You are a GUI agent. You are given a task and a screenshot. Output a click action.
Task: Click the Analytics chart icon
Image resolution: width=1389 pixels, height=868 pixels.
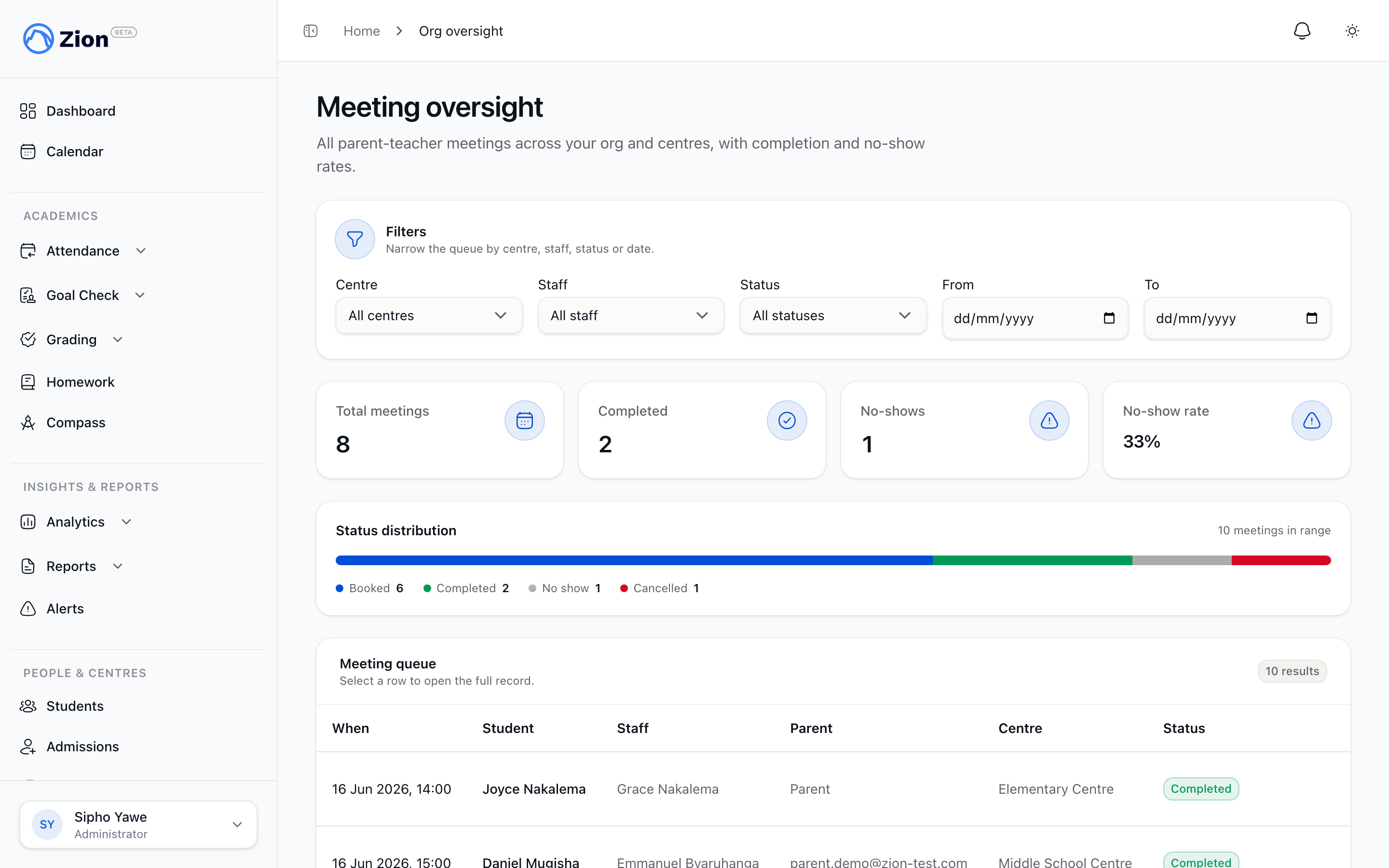(x=28, y=522)
